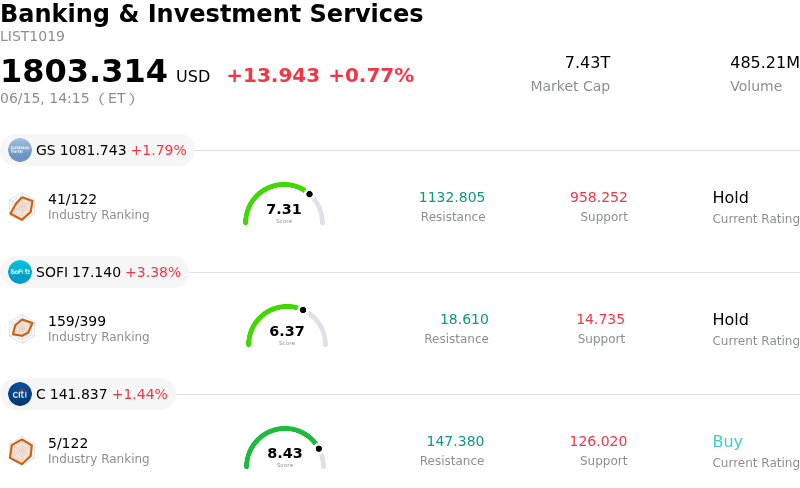
Task: Click the GS 7.31 score gauge
Action: coord(284,204)
